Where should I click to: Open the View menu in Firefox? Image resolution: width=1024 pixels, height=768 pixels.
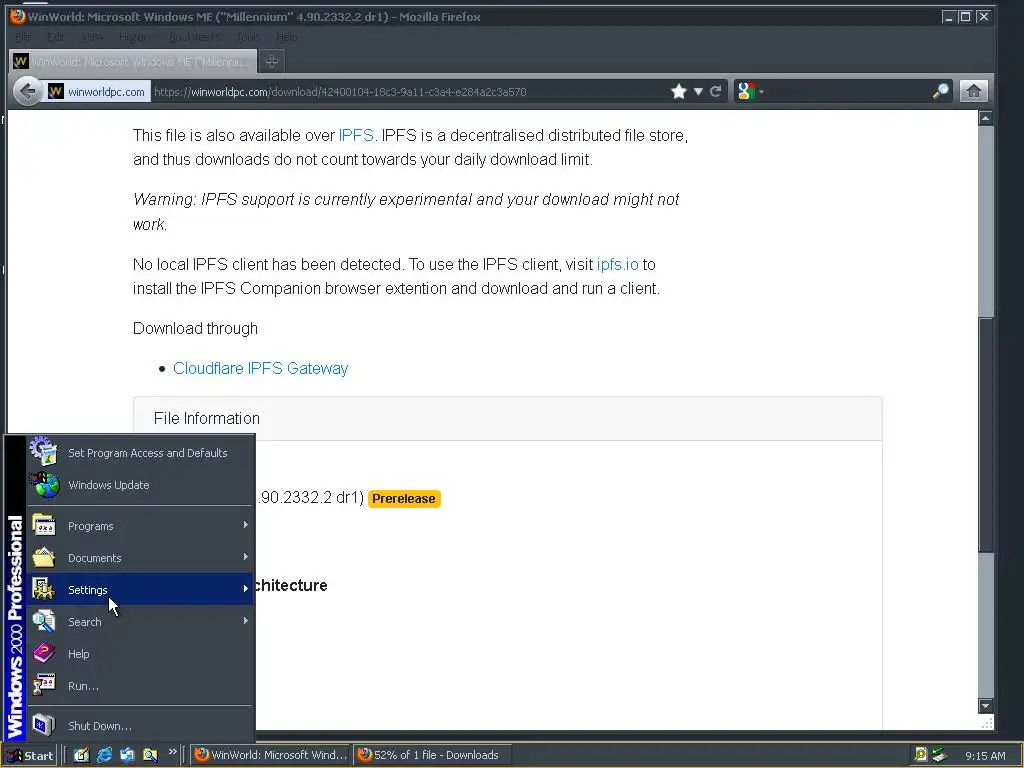92,37
